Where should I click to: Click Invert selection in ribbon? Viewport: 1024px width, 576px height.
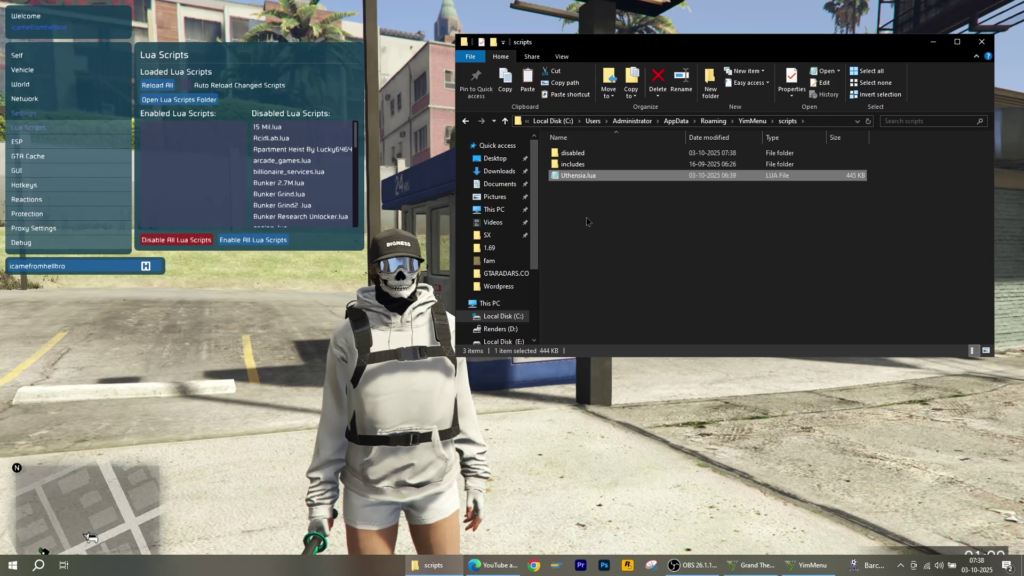click(875, 94)
